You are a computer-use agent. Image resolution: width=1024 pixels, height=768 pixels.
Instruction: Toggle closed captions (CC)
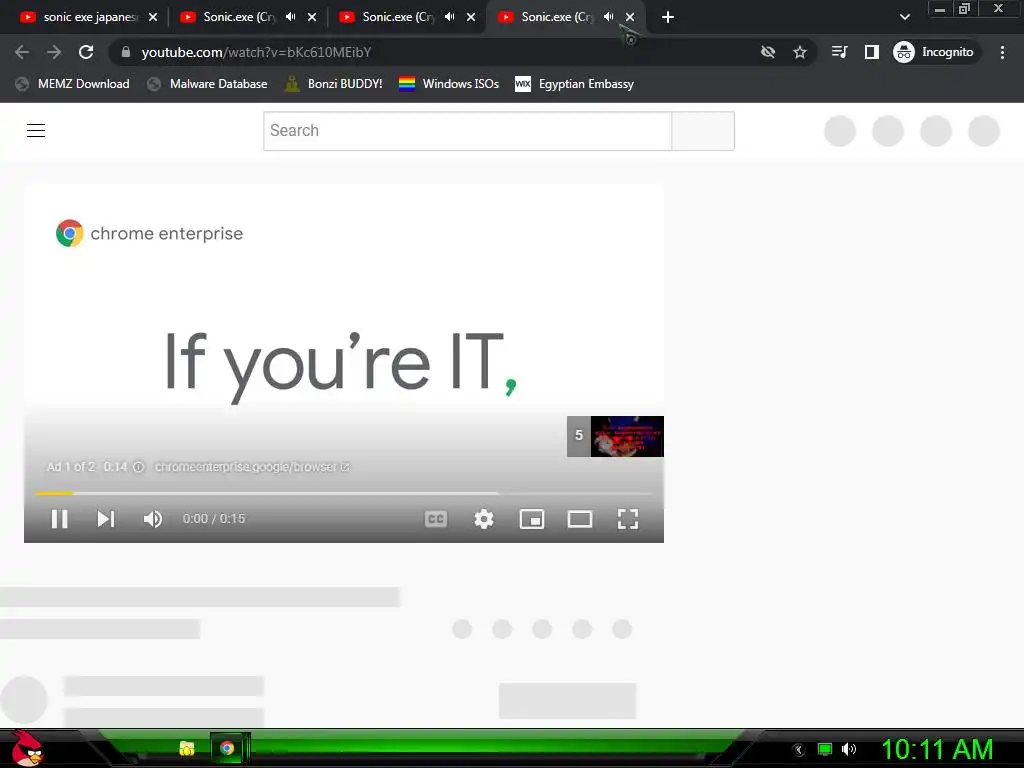point(436,519)
